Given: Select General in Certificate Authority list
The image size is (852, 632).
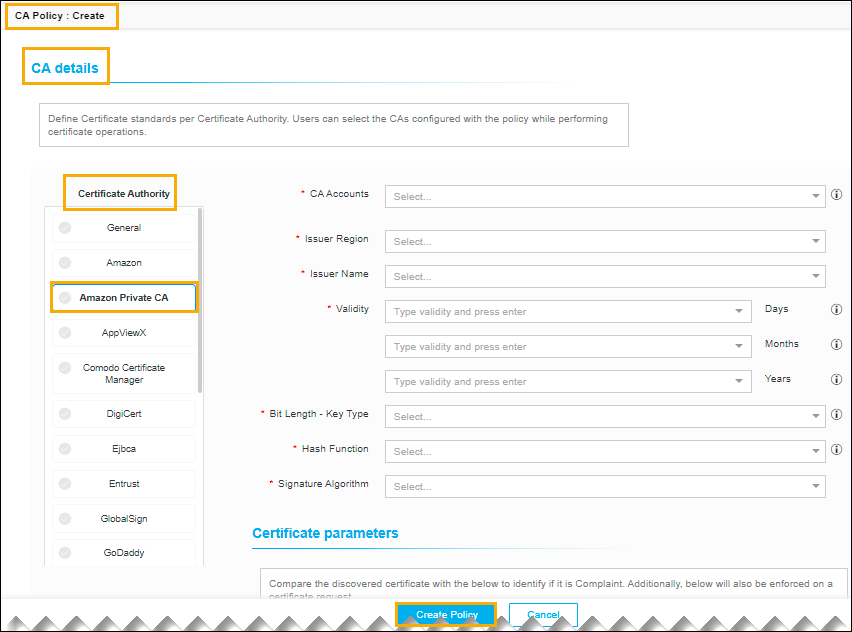Looking at the screenshot, I should 124,228.
